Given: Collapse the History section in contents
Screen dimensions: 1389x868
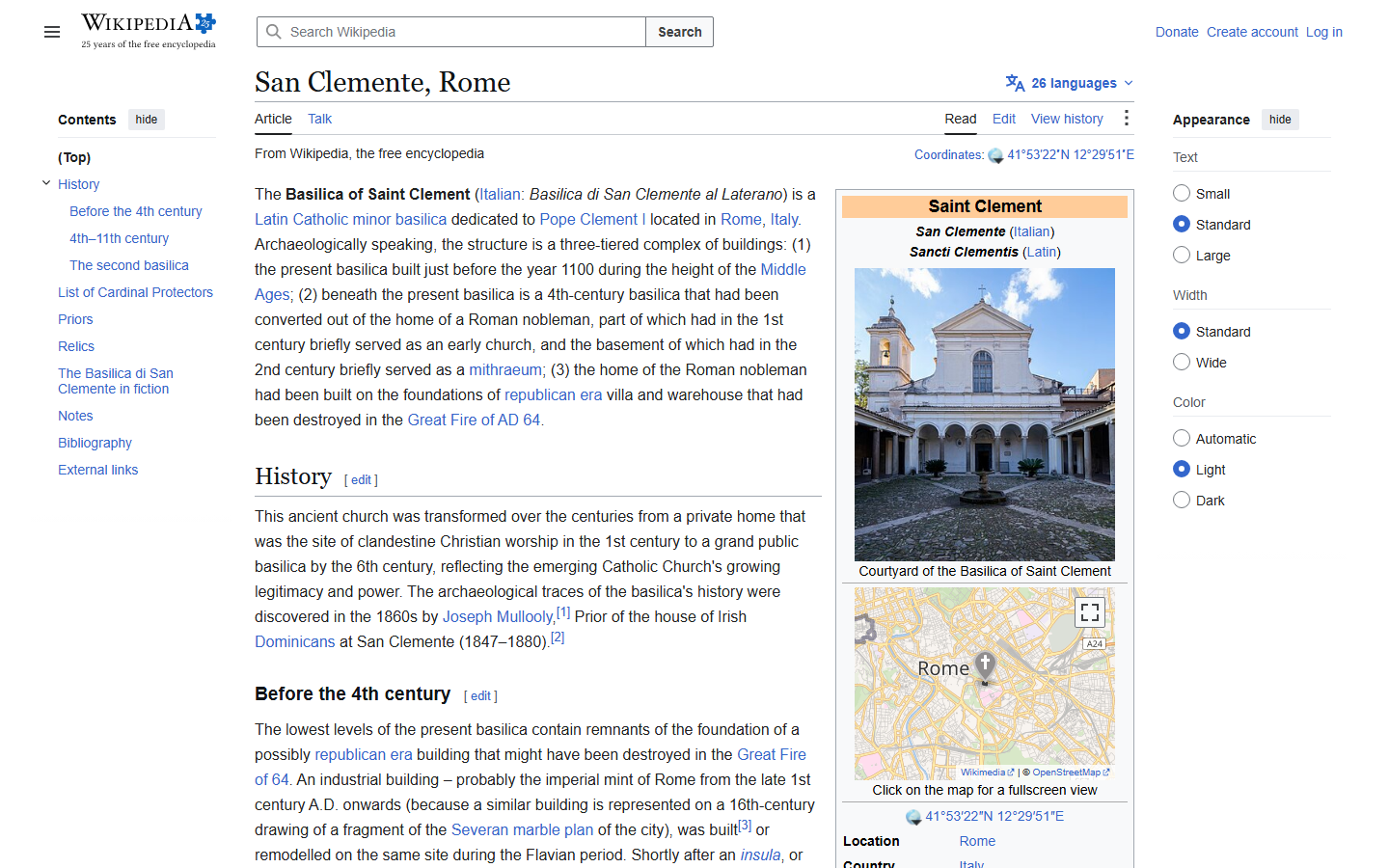Looking at the screenshot, I should click(45, 183).
